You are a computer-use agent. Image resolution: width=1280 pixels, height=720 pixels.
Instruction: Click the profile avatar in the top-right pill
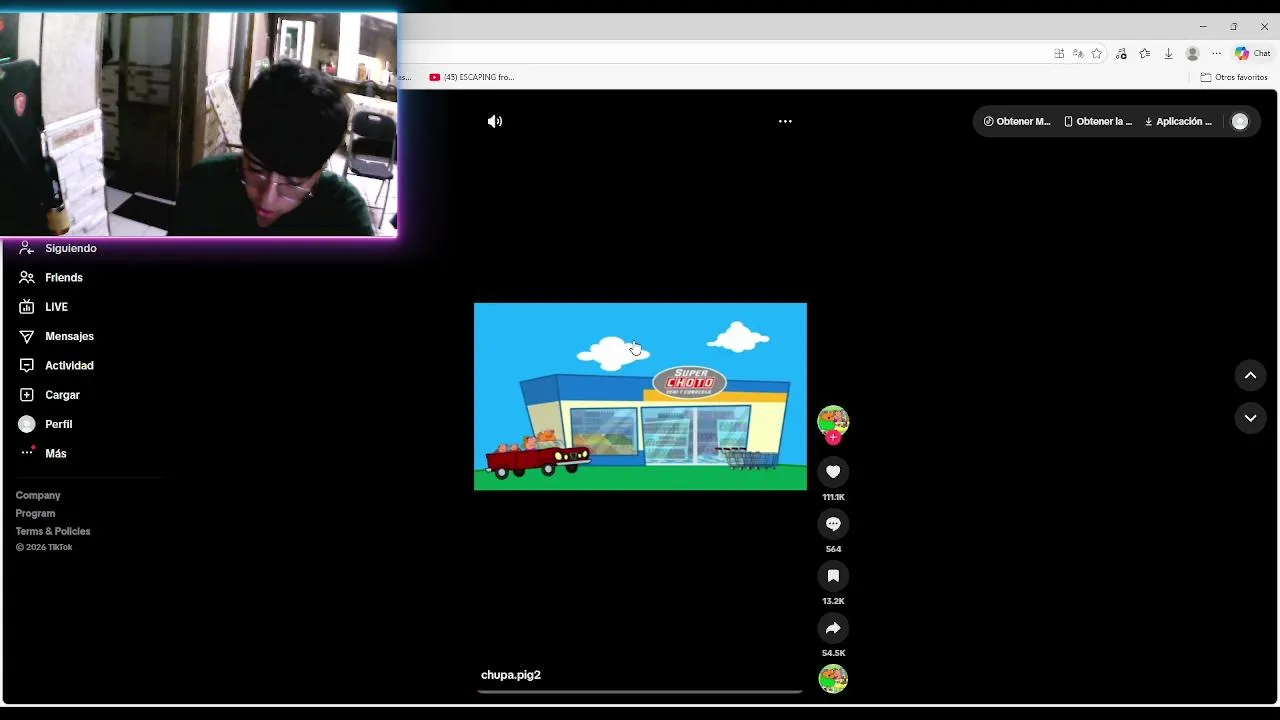(x=1240, y=121)
